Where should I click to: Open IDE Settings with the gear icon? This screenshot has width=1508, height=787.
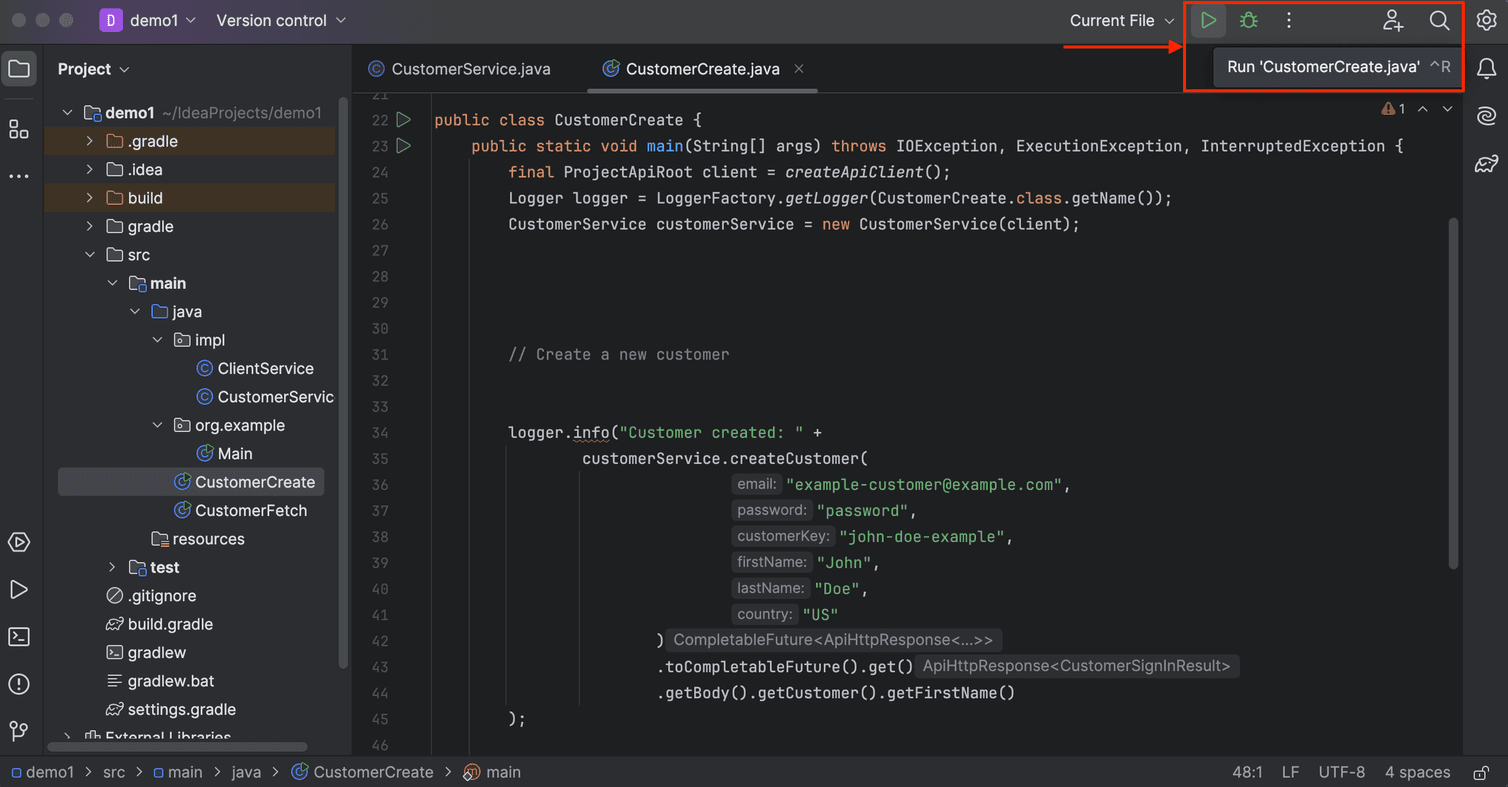[1486, 20]
